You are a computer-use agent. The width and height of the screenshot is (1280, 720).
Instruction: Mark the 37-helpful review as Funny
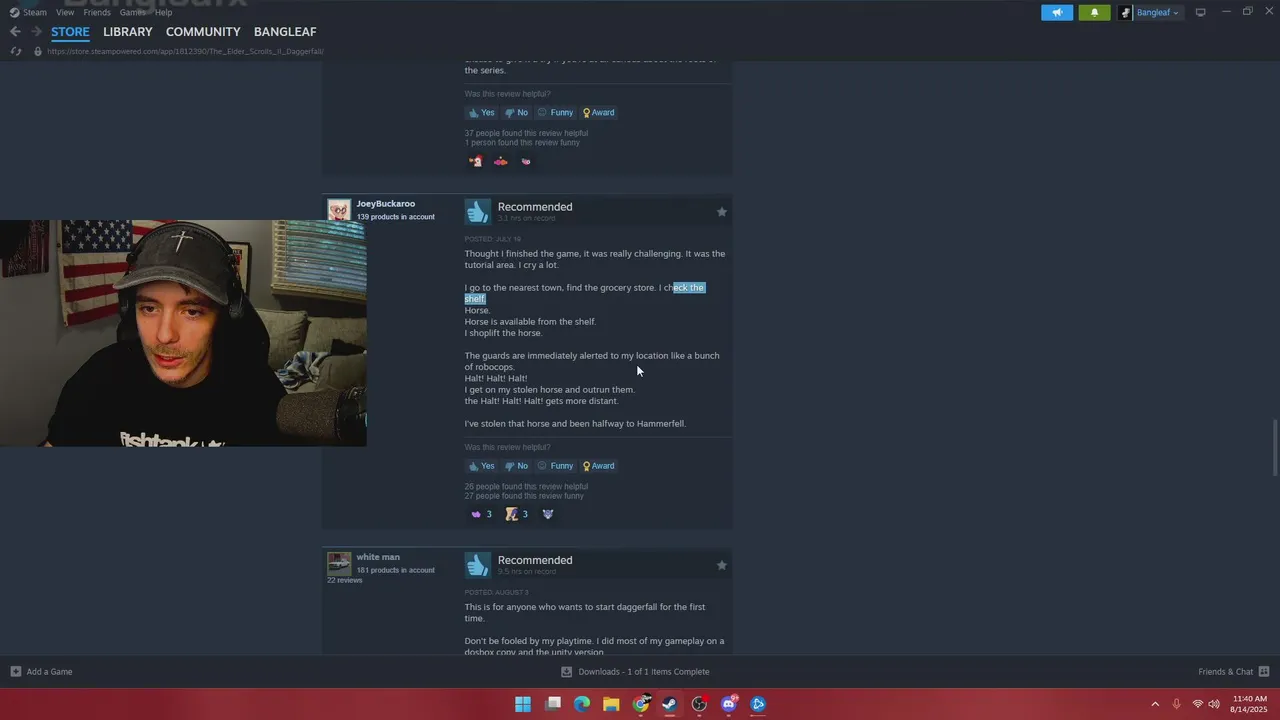(x=555, y=113)
